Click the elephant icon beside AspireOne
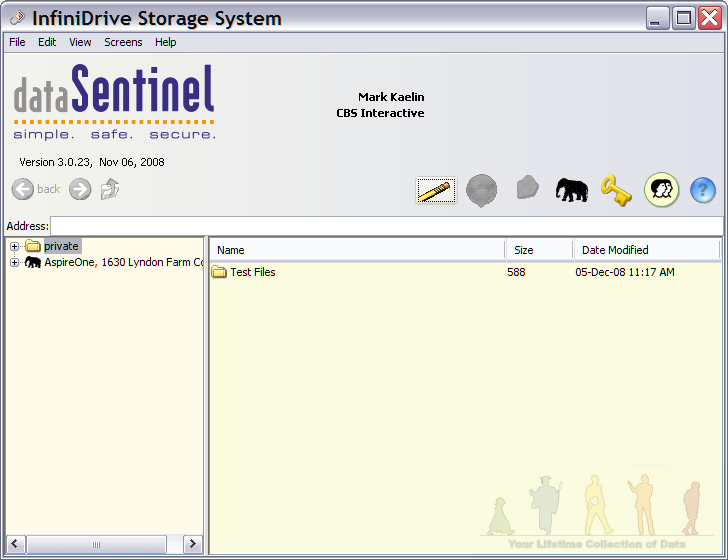 coord(32,262)
